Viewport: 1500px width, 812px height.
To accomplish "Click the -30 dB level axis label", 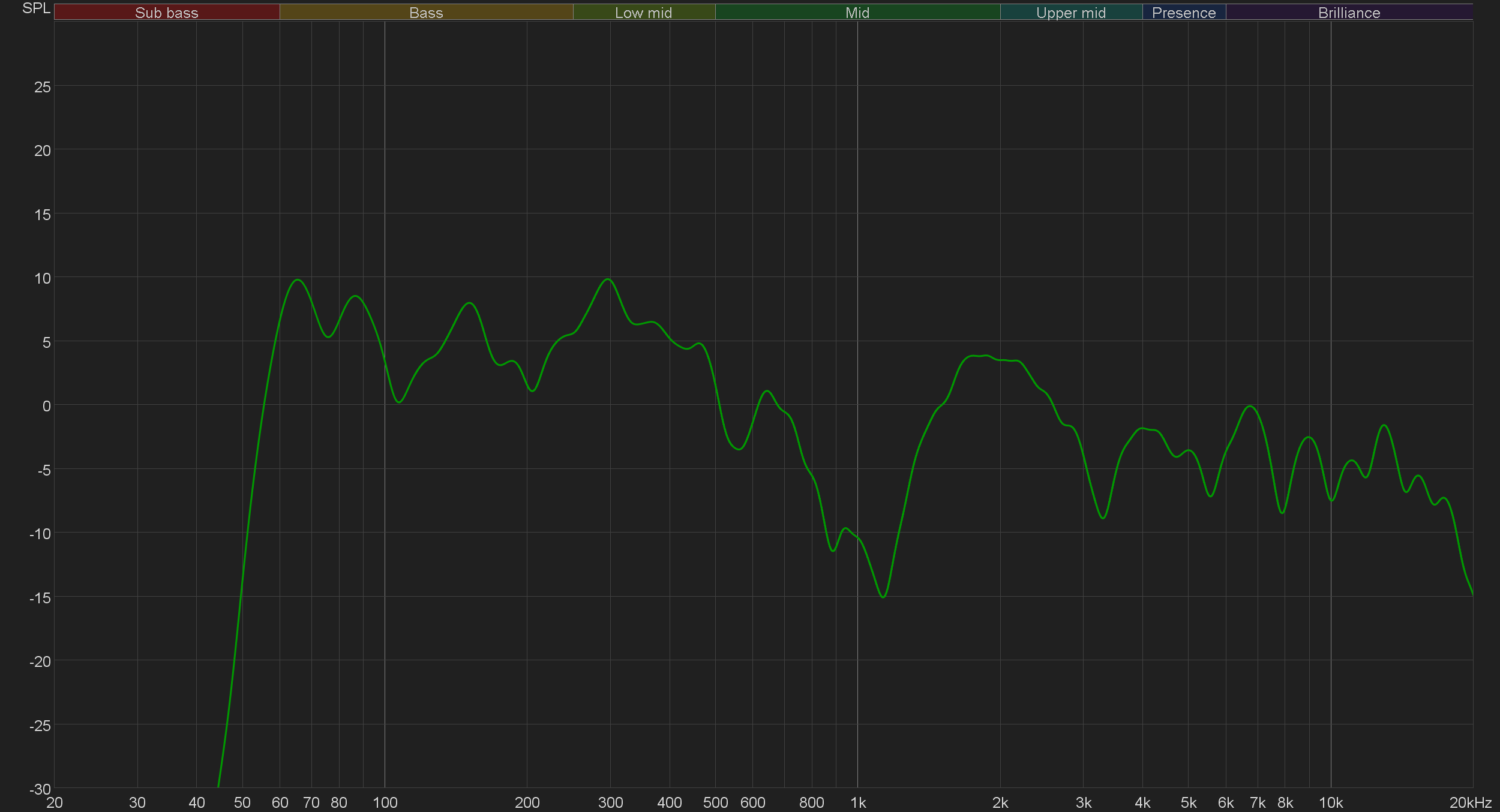I will point(40,789).
